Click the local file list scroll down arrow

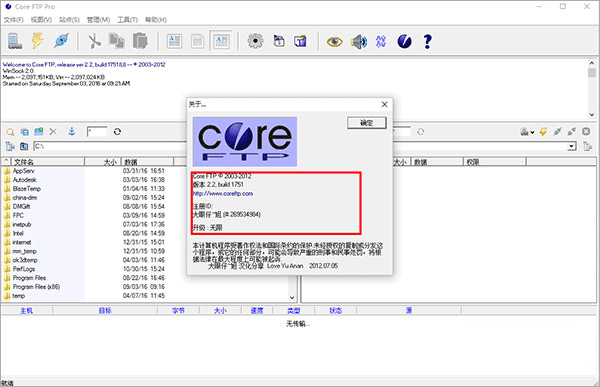pyautogui.click(x=292, y=297)
